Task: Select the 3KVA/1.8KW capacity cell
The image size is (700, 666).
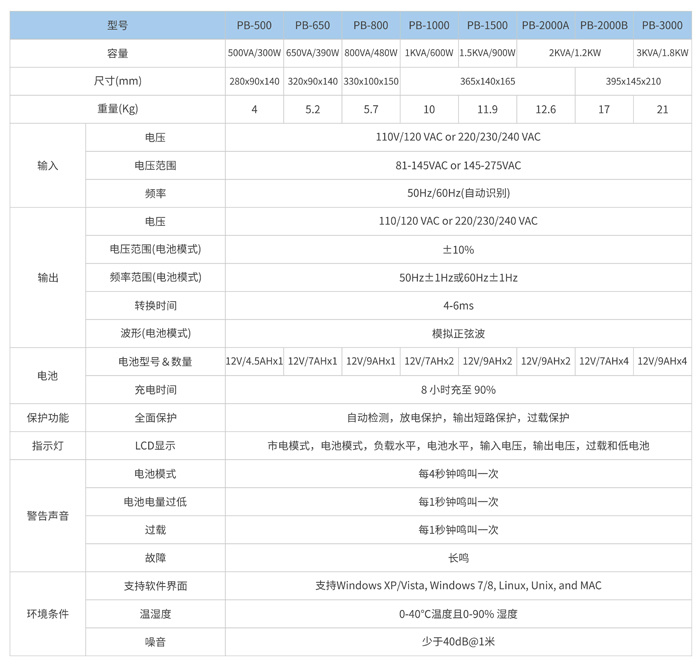Action: click(662, 53)
